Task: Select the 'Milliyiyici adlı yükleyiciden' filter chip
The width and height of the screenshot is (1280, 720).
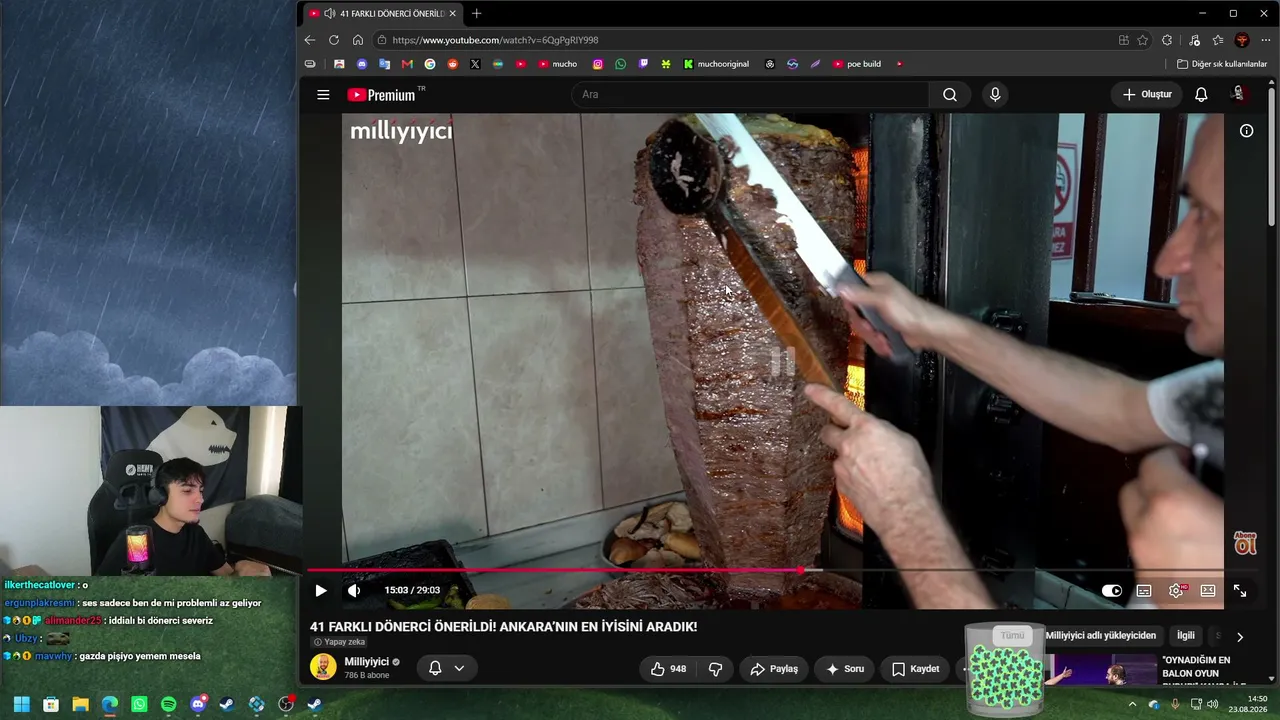Action: pos(1100,636)
